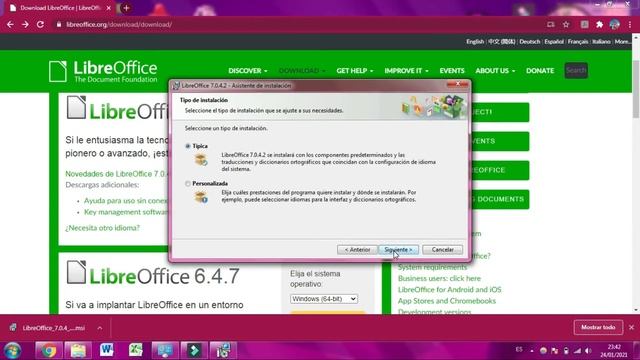The image size is (640, 360).
Task: Click the LibreOffice installer title bar icon
Action: [176, 86]
